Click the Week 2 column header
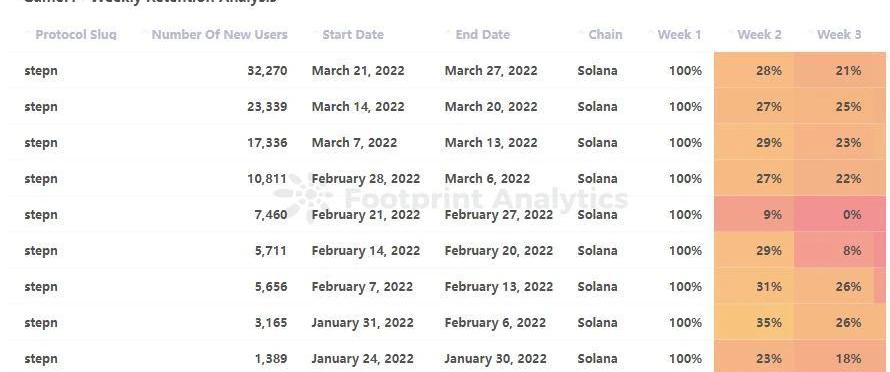The width and height of the screenshot is (890, 372). (x=759, y=35)
